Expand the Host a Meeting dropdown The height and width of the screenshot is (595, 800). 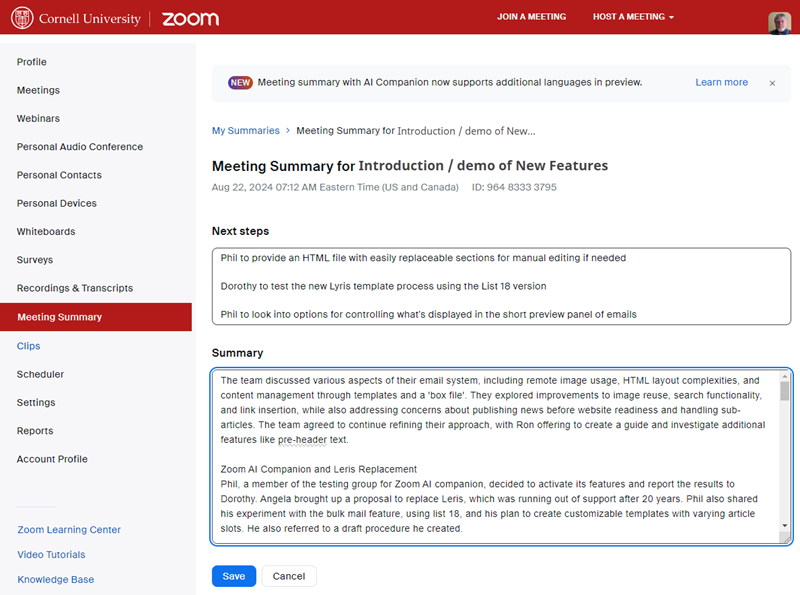tap(633, 17)
